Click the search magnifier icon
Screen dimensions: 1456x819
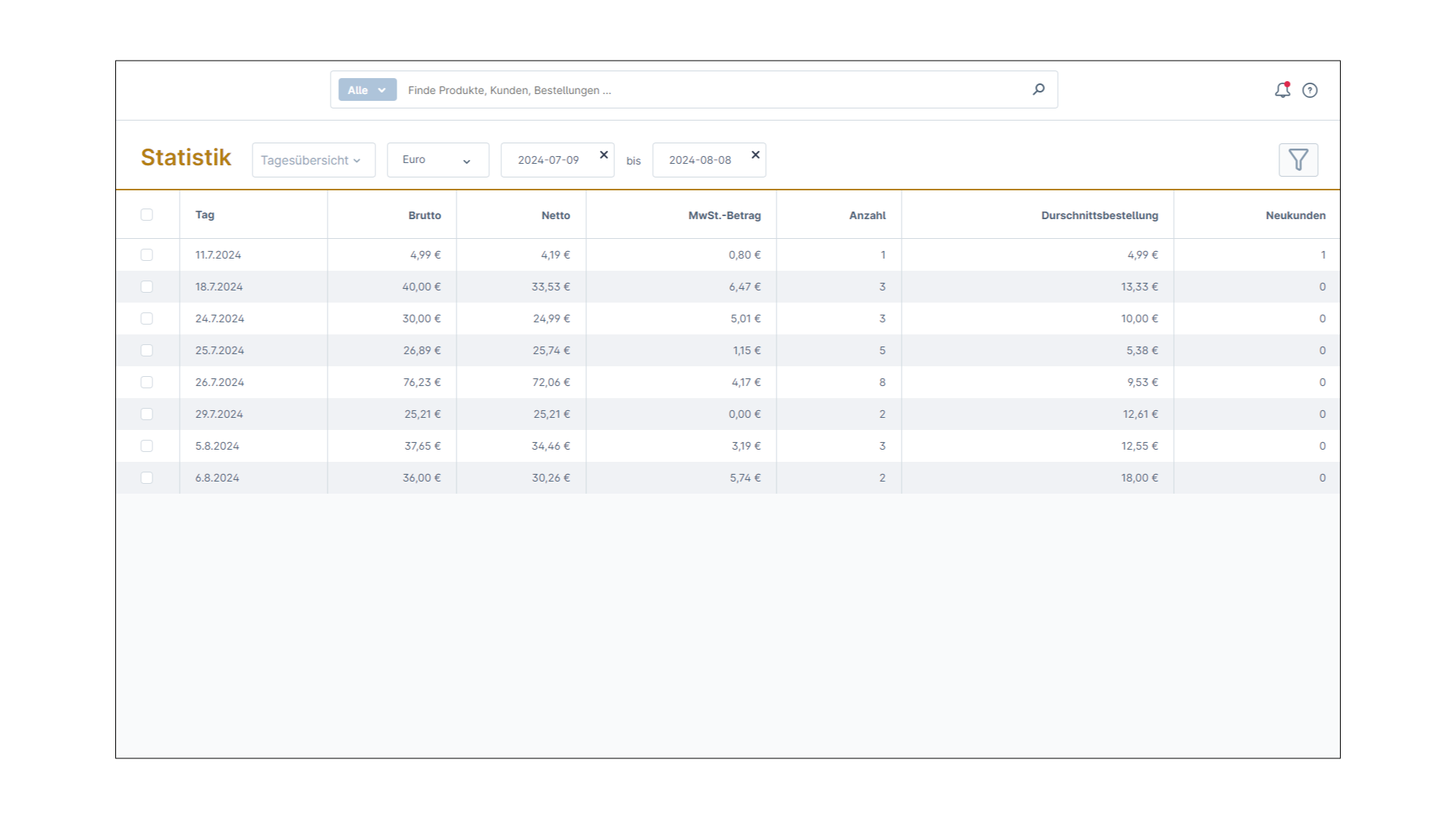pos(1038,89)
